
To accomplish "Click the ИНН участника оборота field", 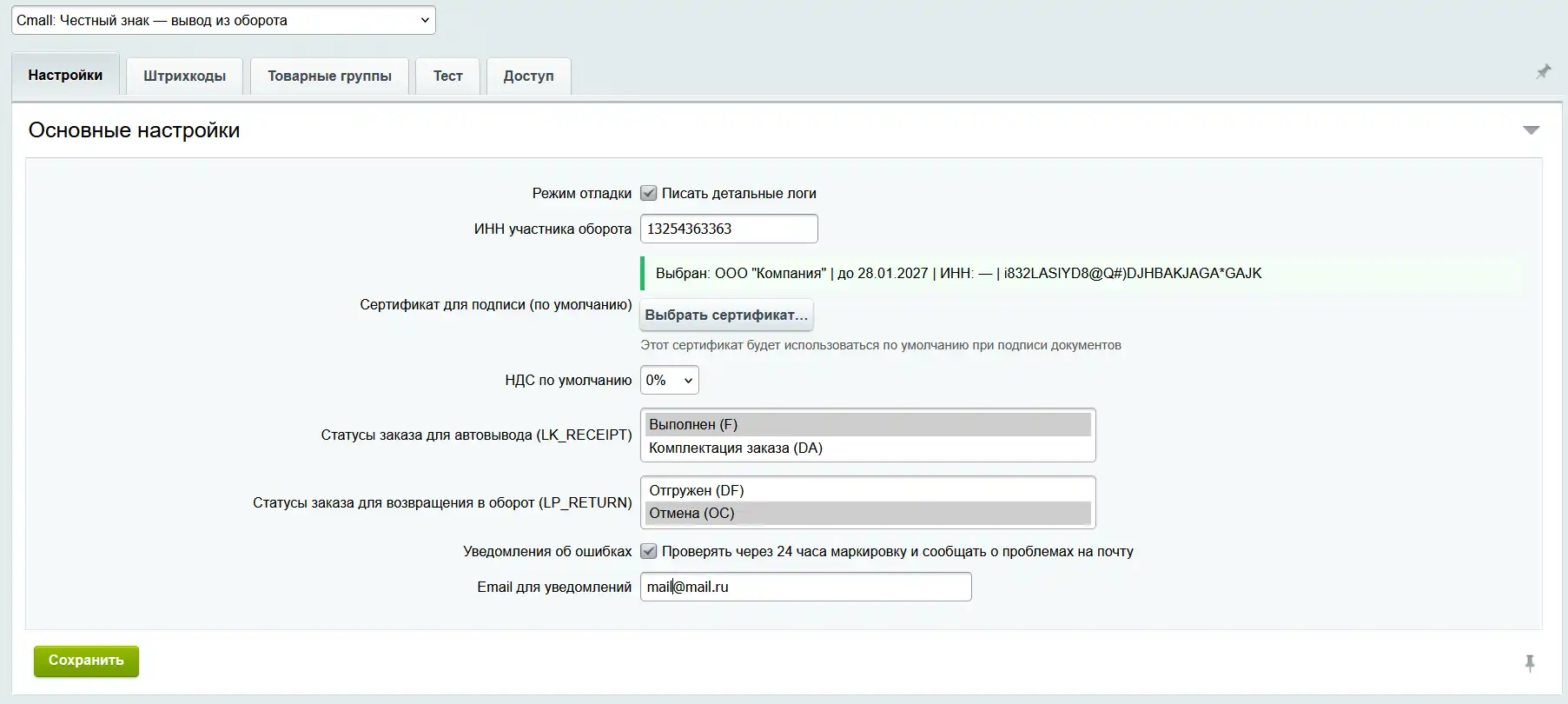I will (x=728, y=229).
